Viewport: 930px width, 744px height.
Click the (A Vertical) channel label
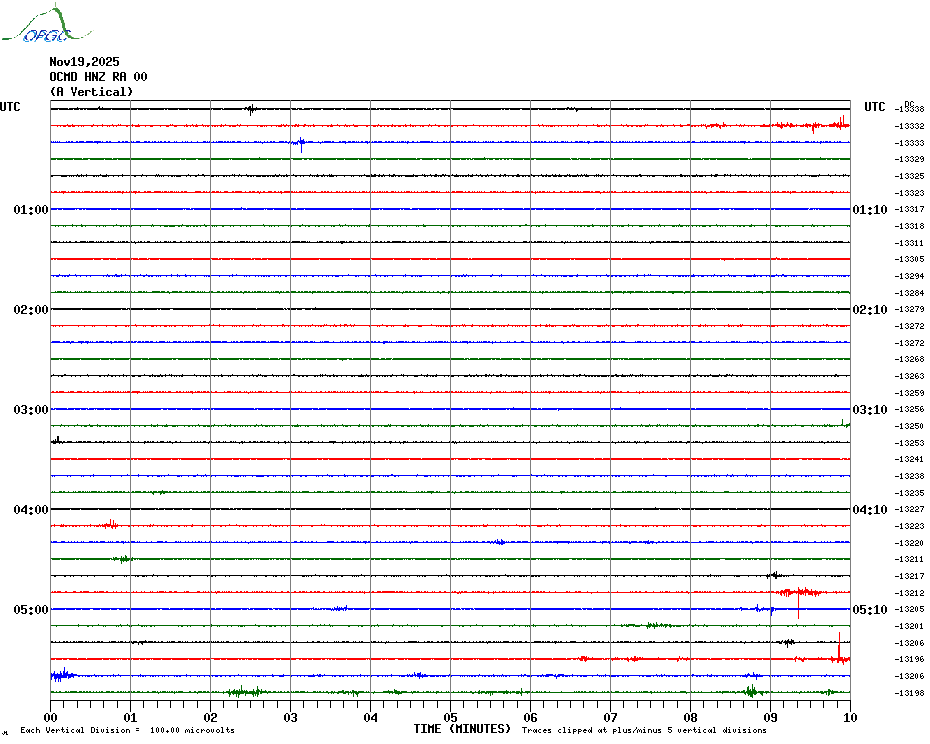[x=91, y=92]
